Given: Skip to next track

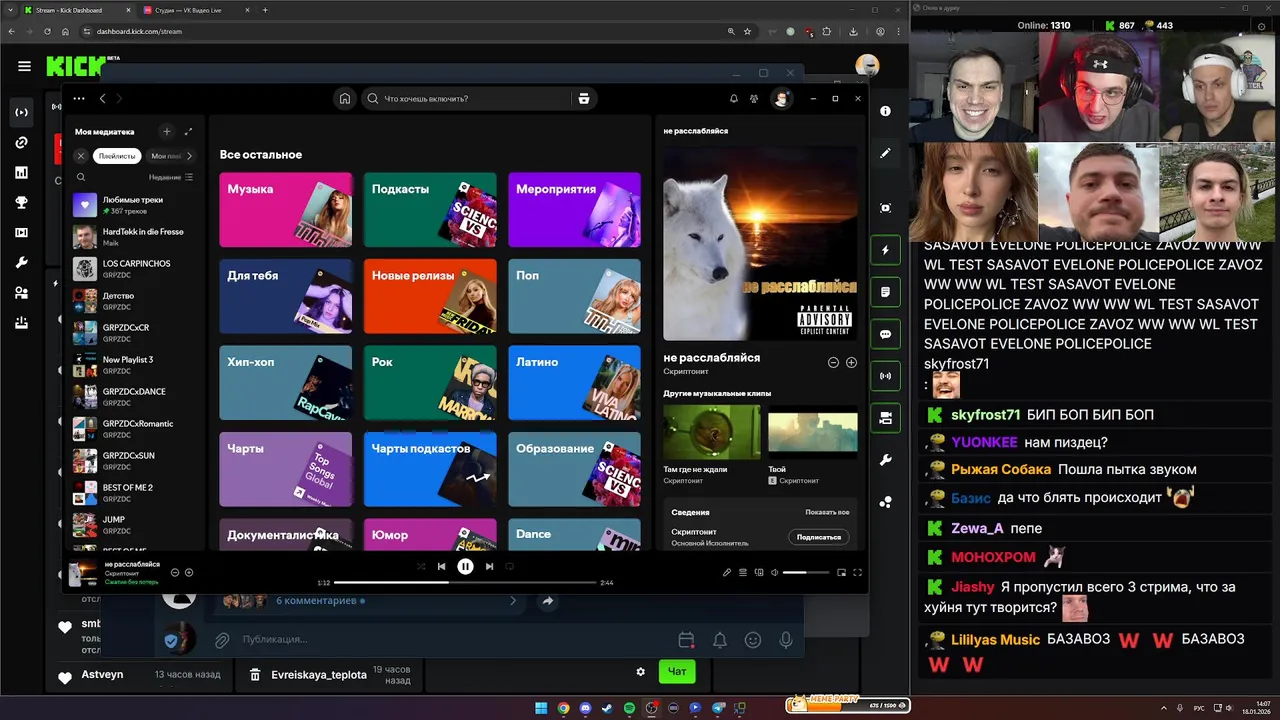Looking at the screenshot, I should (x=489, y=566).
